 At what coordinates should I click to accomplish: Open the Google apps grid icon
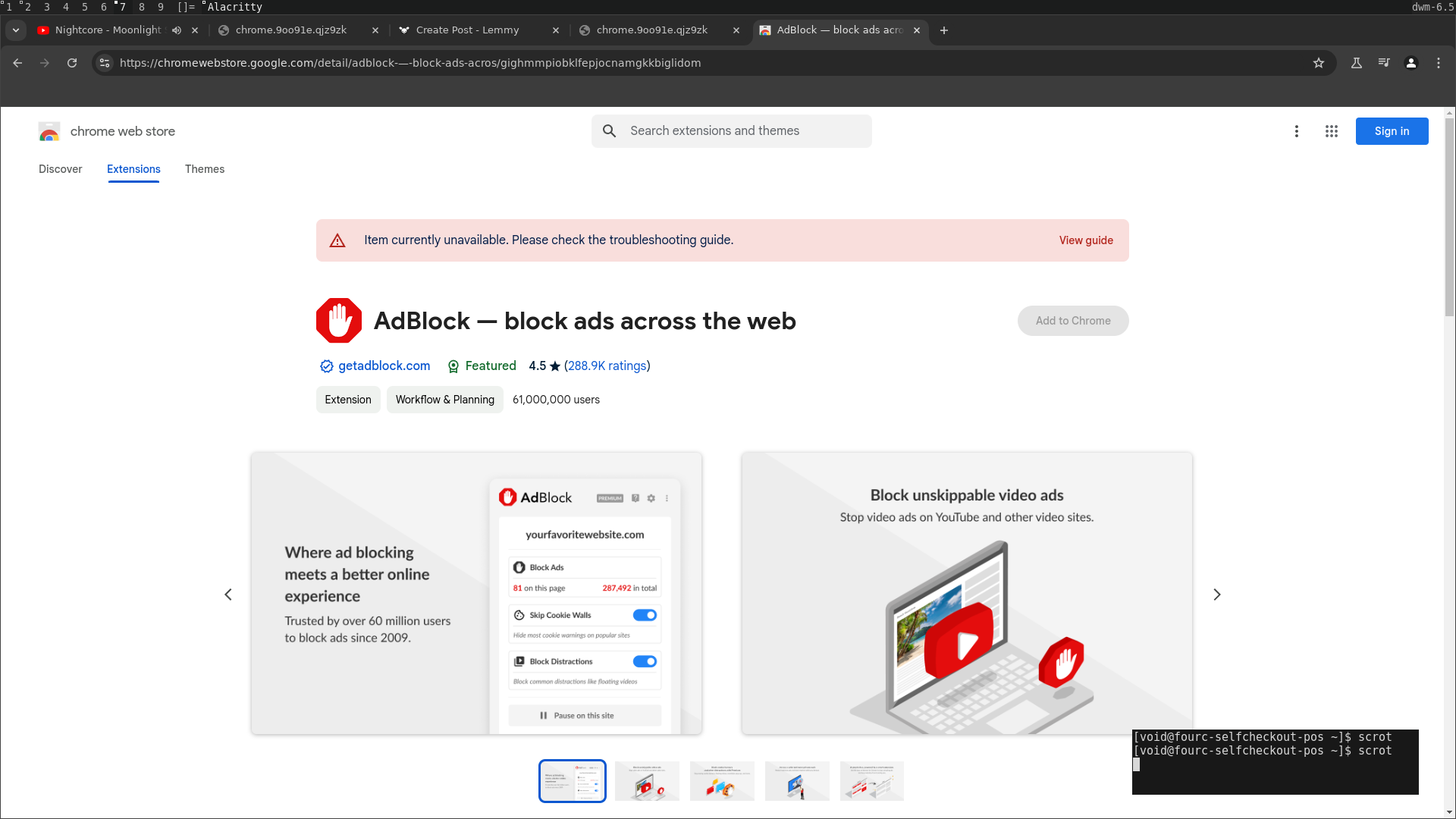1332,131
